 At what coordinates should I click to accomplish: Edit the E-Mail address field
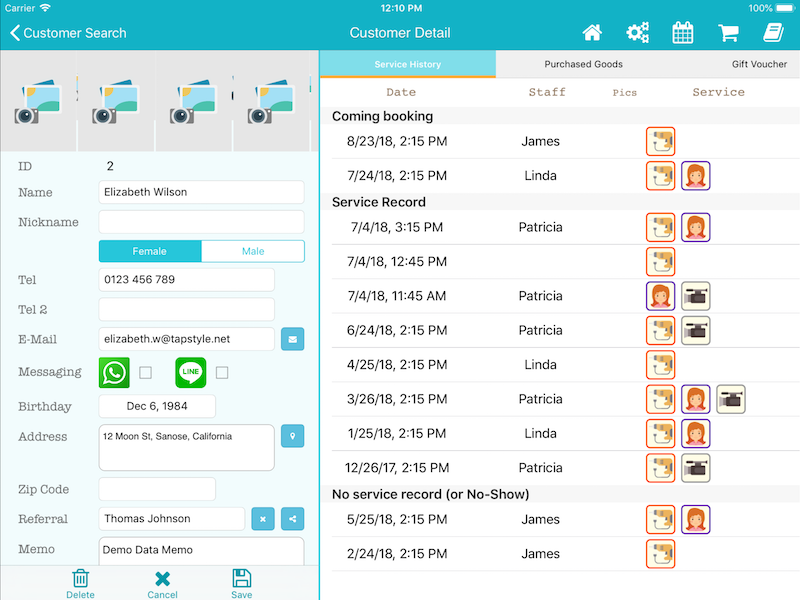pos(187,339)
